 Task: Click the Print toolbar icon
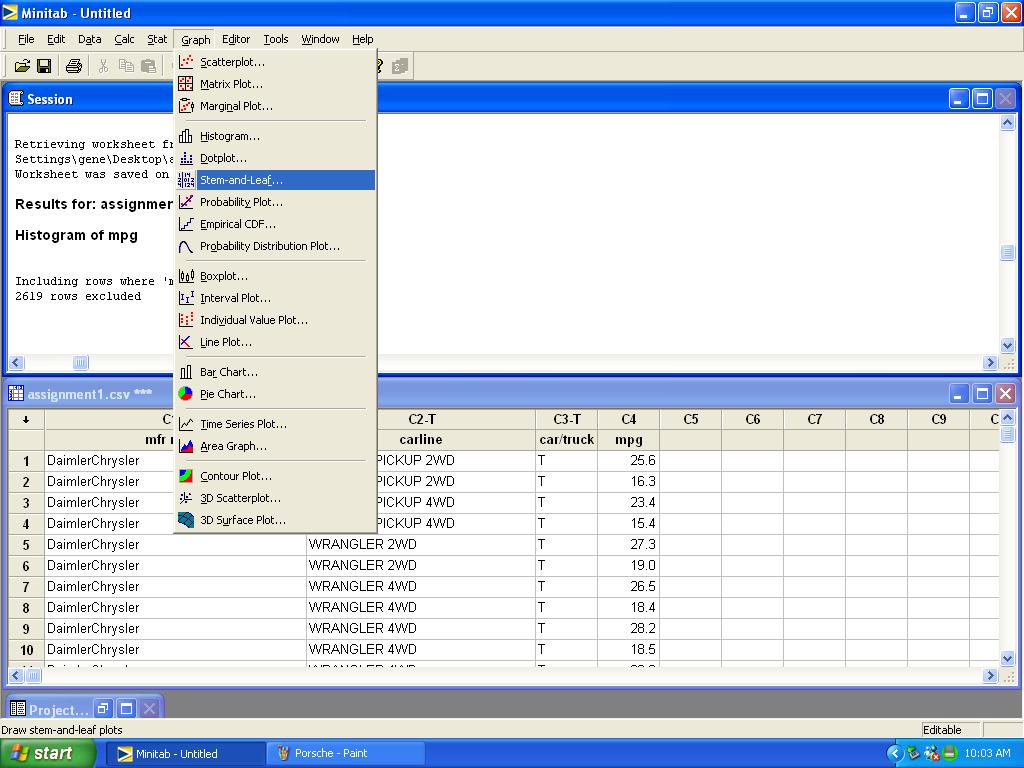[x=73, y=66]
